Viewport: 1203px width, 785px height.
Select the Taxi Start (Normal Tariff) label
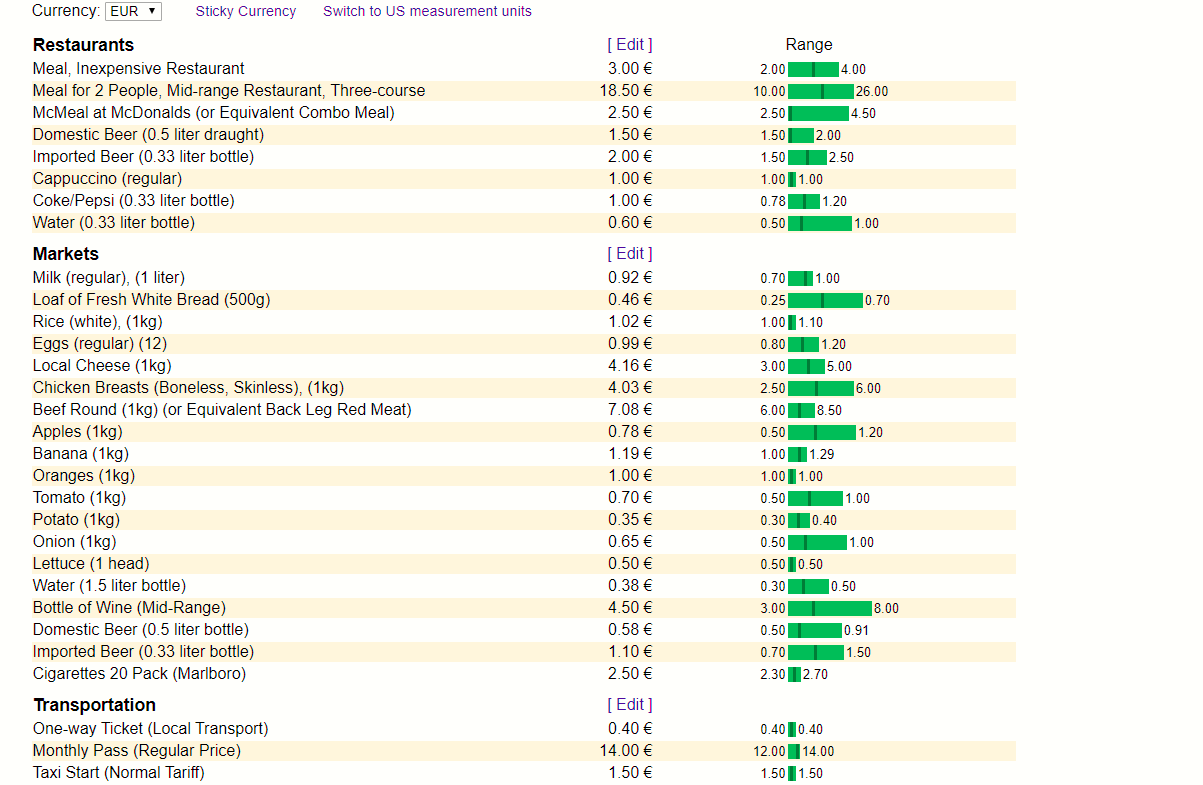(x=118, y=772)
